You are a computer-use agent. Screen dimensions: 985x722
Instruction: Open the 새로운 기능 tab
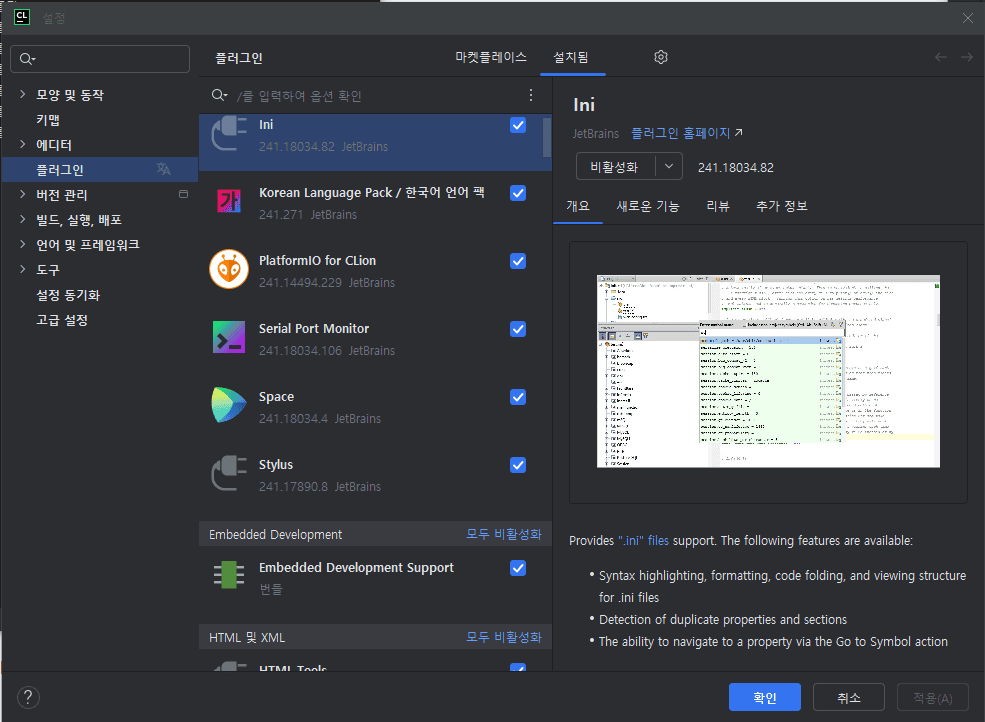(x=647, y=206)
